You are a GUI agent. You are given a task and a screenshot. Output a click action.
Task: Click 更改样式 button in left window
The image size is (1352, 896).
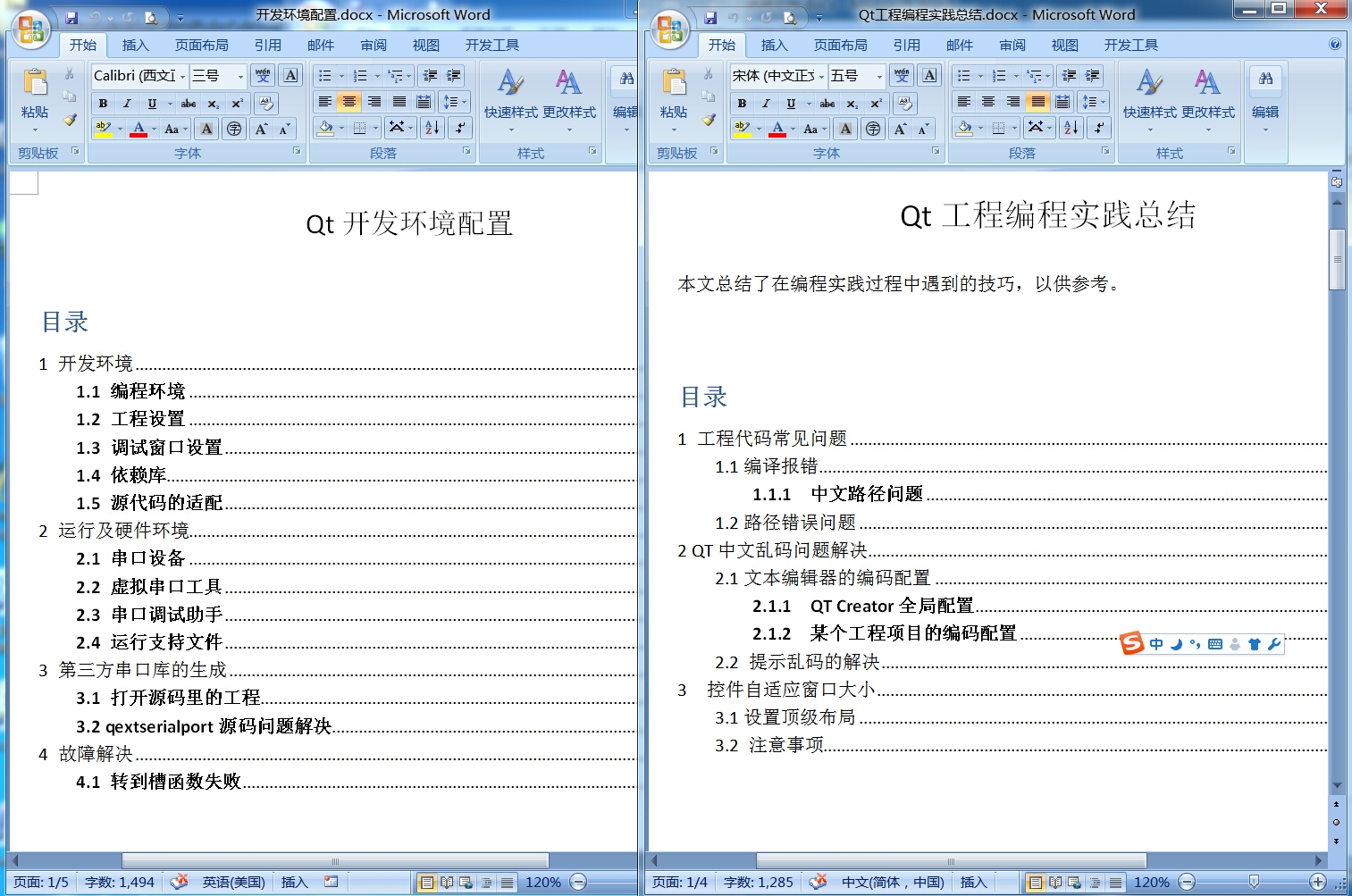point(569,101)
